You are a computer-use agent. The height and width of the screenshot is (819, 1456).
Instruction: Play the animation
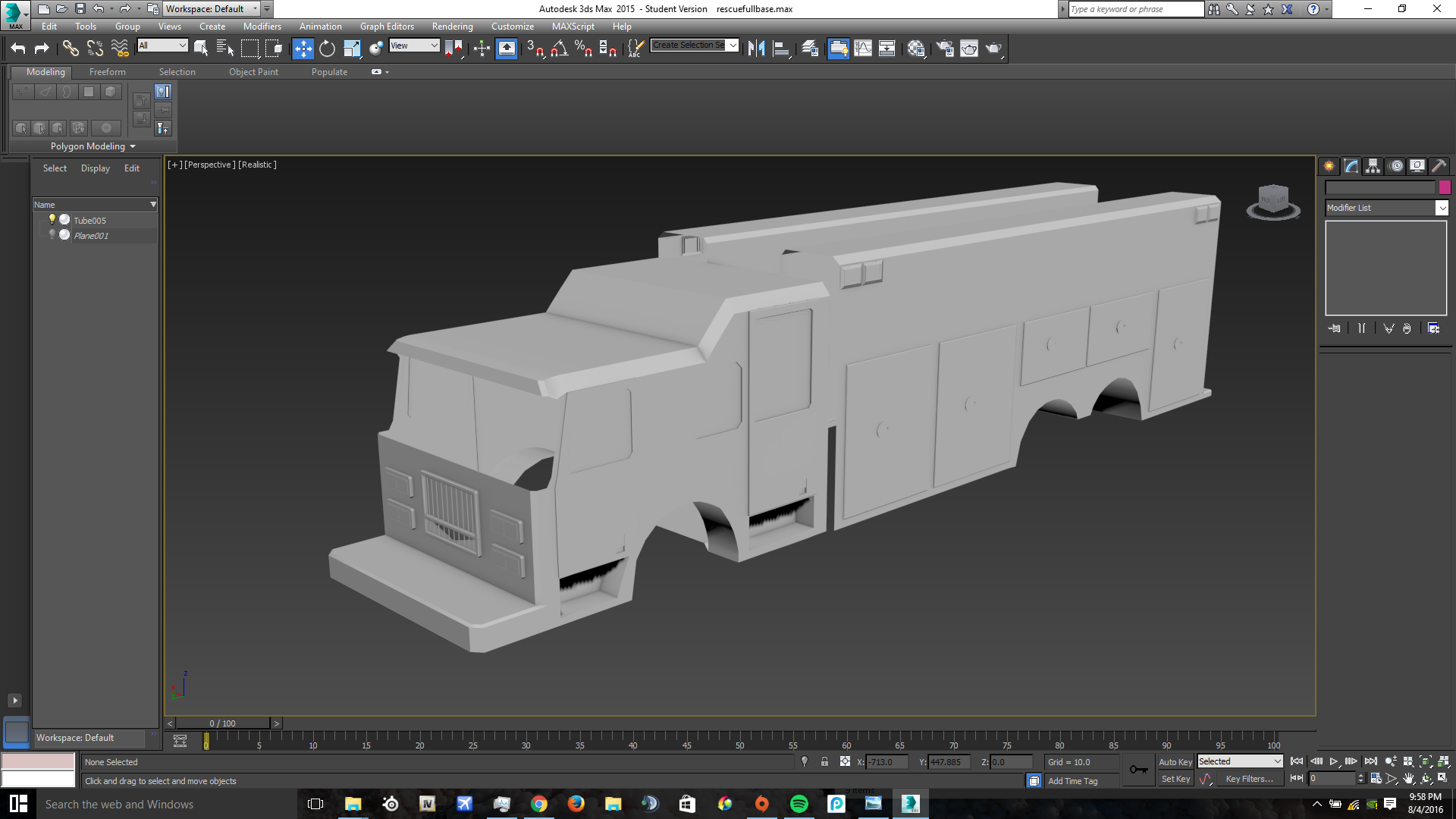click(1333, 761)
